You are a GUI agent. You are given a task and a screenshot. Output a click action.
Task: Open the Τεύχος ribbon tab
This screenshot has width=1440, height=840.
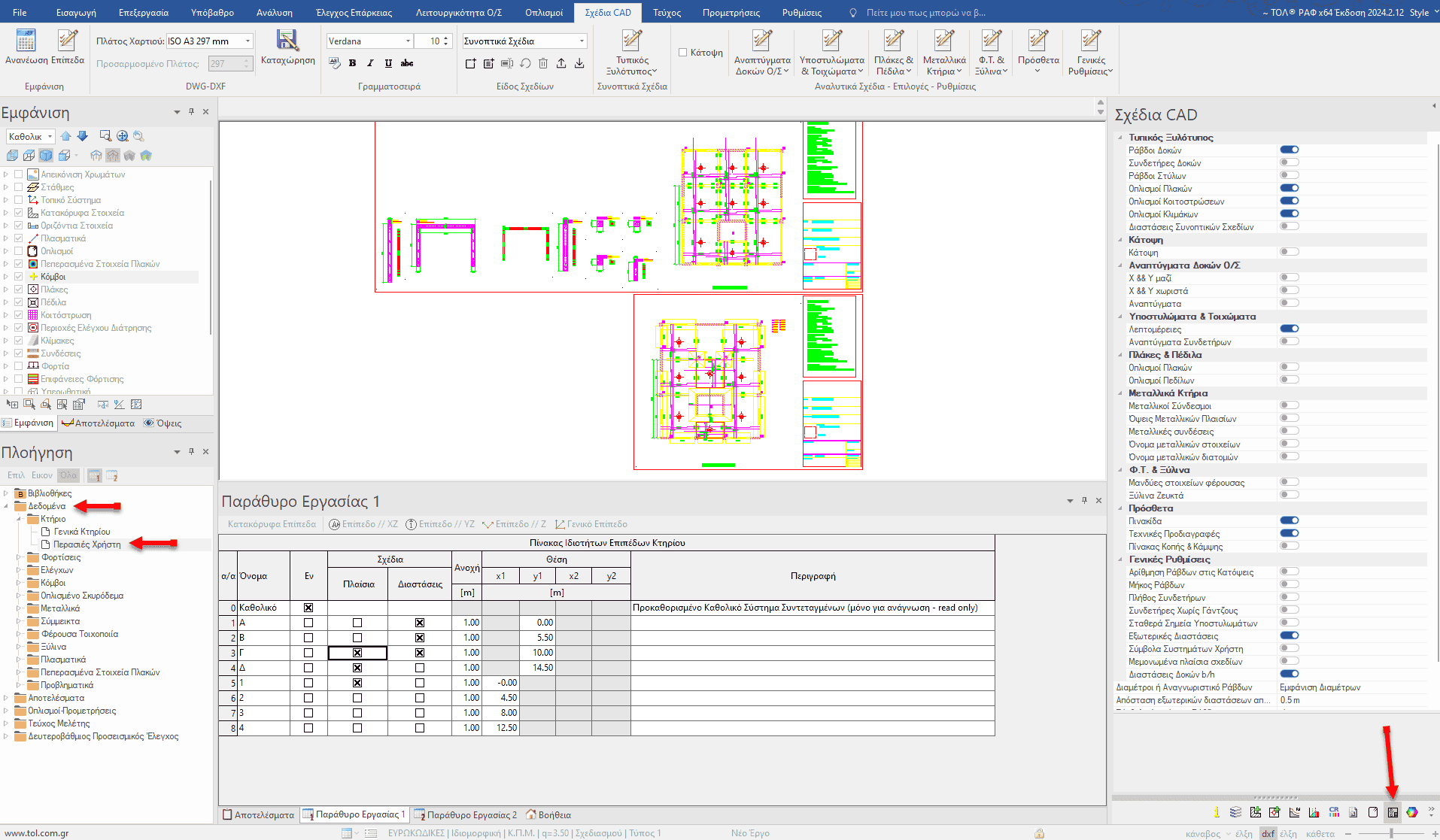point(667,13)
